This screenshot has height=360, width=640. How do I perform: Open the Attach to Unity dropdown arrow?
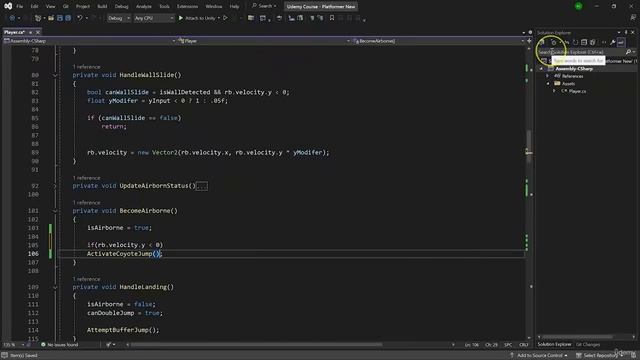coord(219,18)
